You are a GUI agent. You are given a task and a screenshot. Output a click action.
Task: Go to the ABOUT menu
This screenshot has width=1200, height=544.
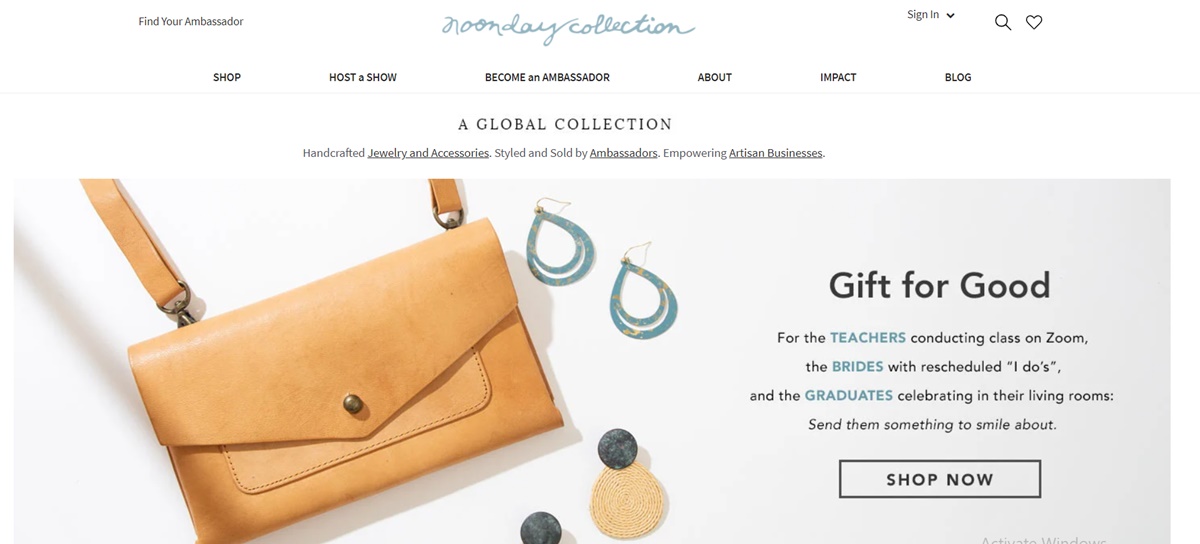tap(715, 77)
